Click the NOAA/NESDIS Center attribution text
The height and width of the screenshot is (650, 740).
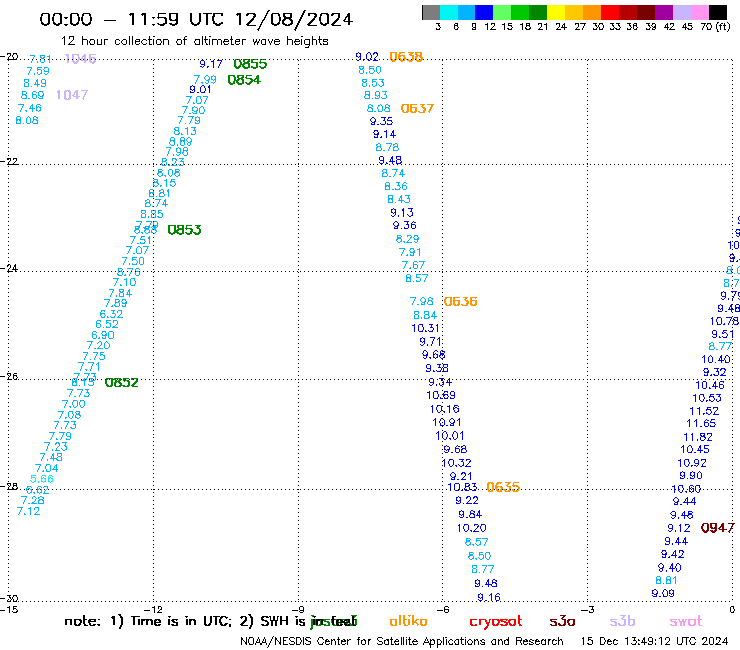click(402, 642)
